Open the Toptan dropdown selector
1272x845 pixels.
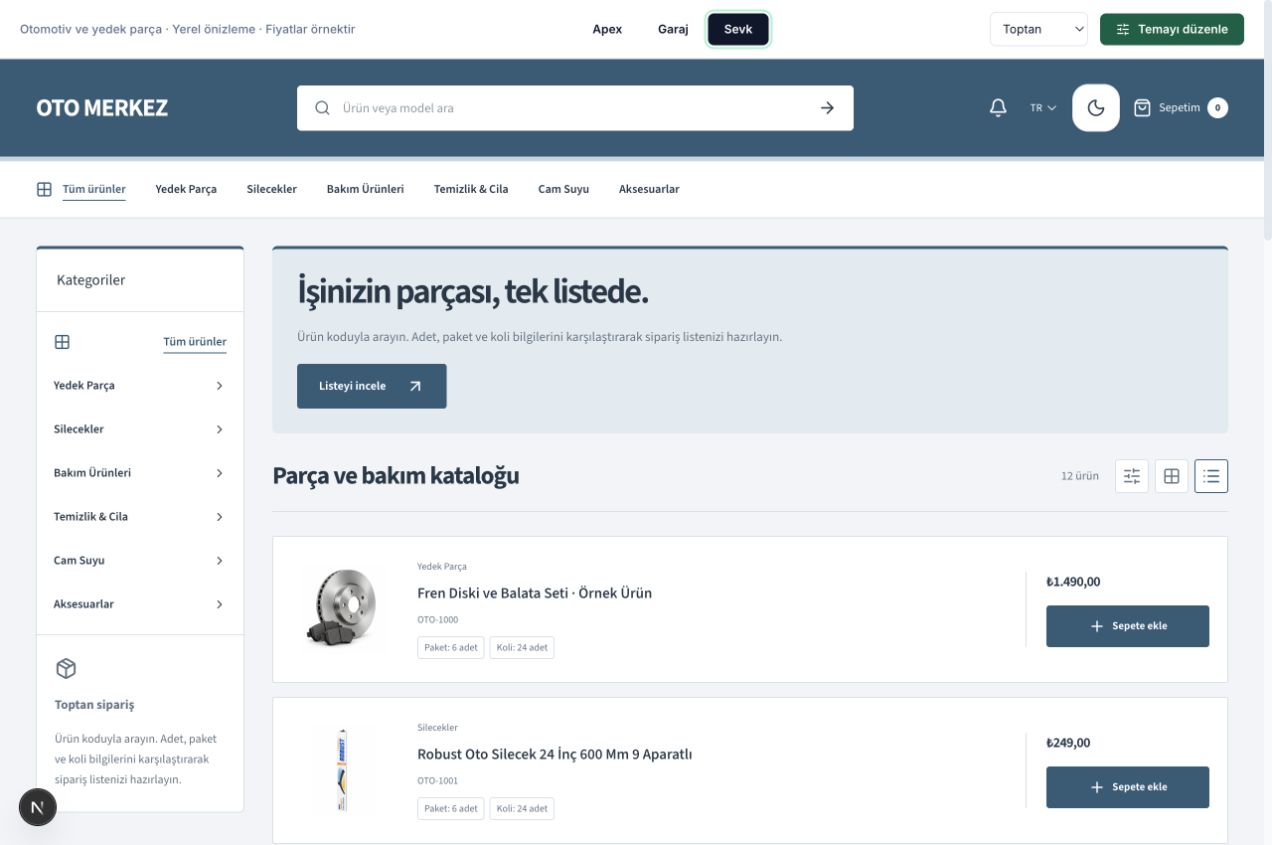[1039, 29]
